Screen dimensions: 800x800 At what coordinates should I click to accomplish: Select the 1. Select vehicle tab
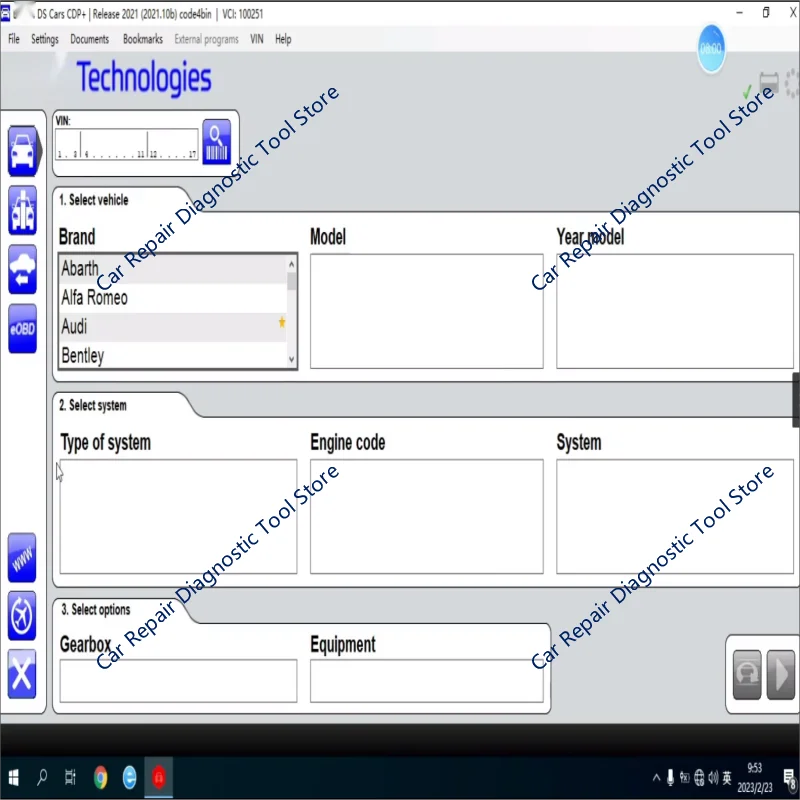click(93, 200)
